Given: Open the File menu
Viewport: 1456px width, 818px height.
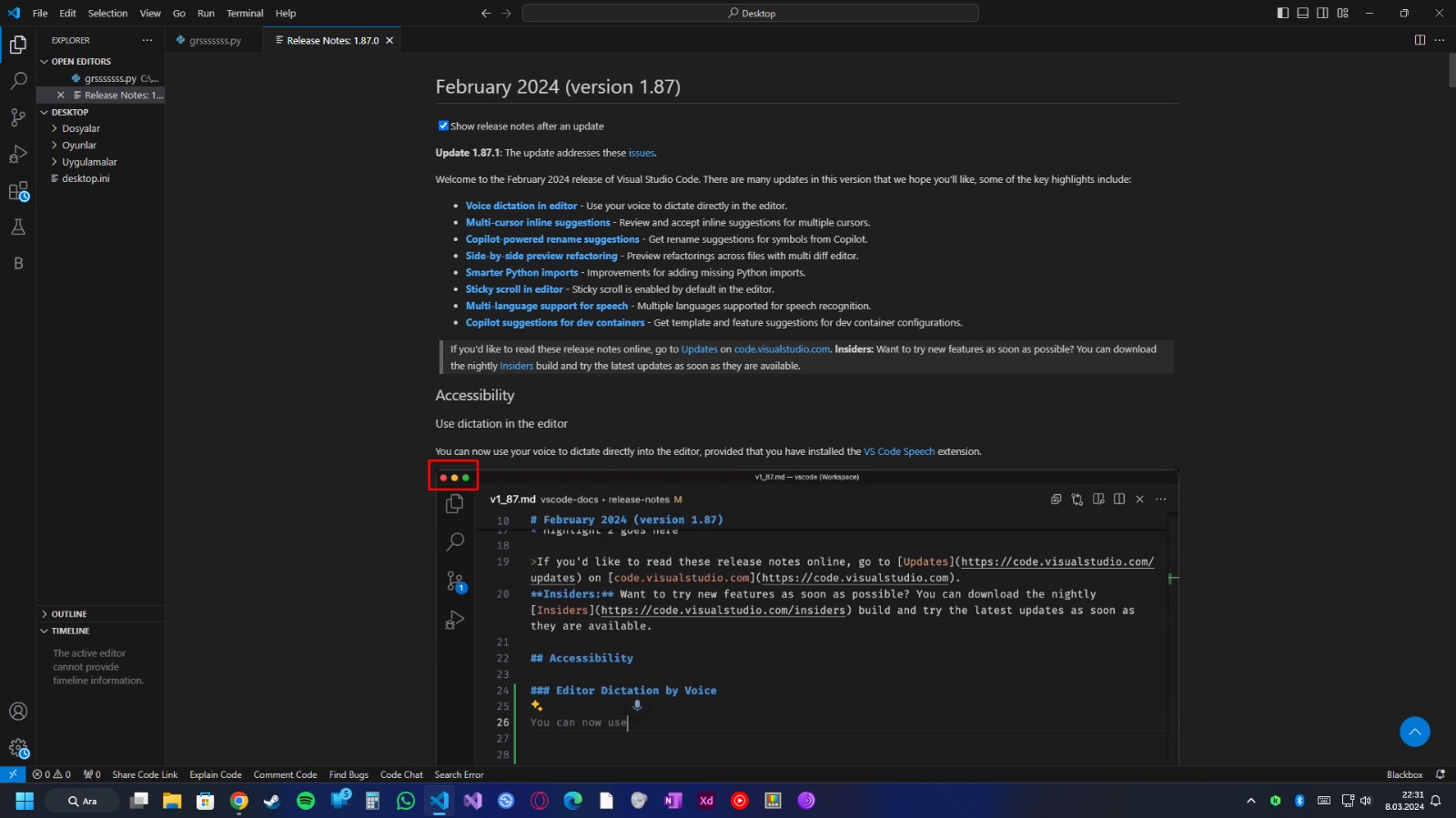Looking at the screenshot, I should pyautogui.click(x=40, y=13).
